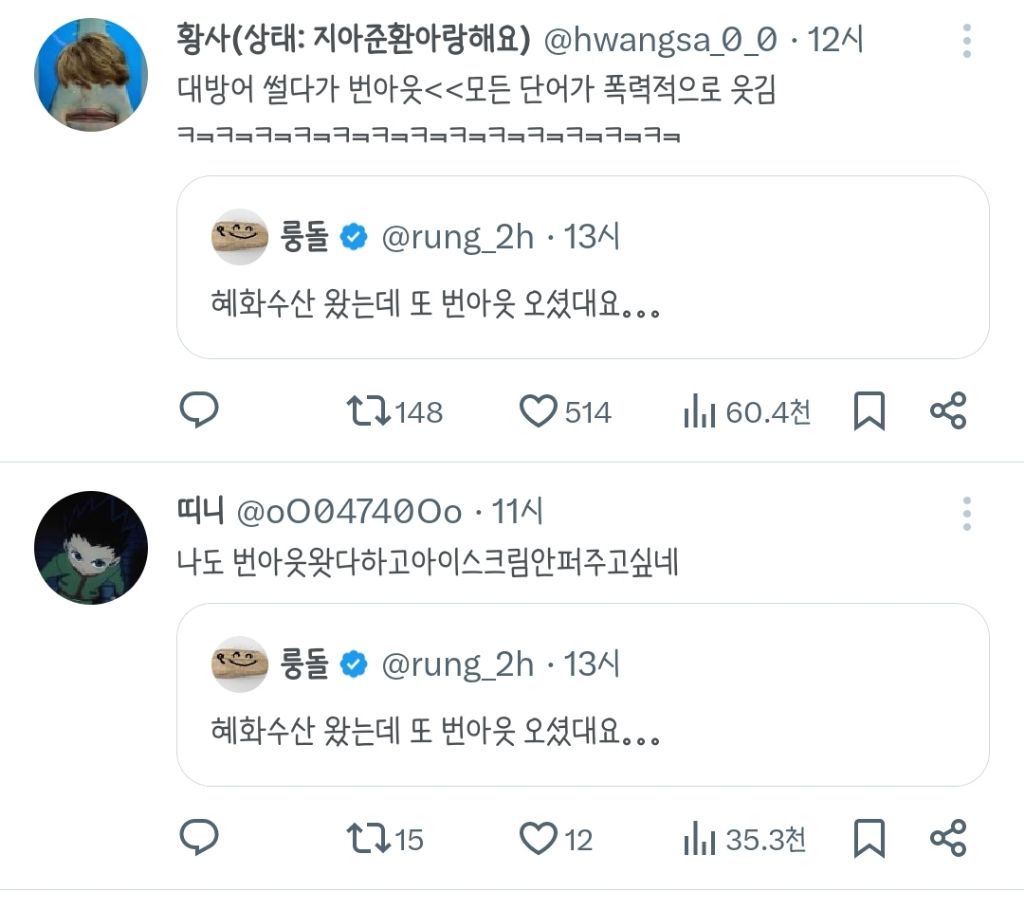Share the hwangsa_0_0 tweet

pos(947,411)
